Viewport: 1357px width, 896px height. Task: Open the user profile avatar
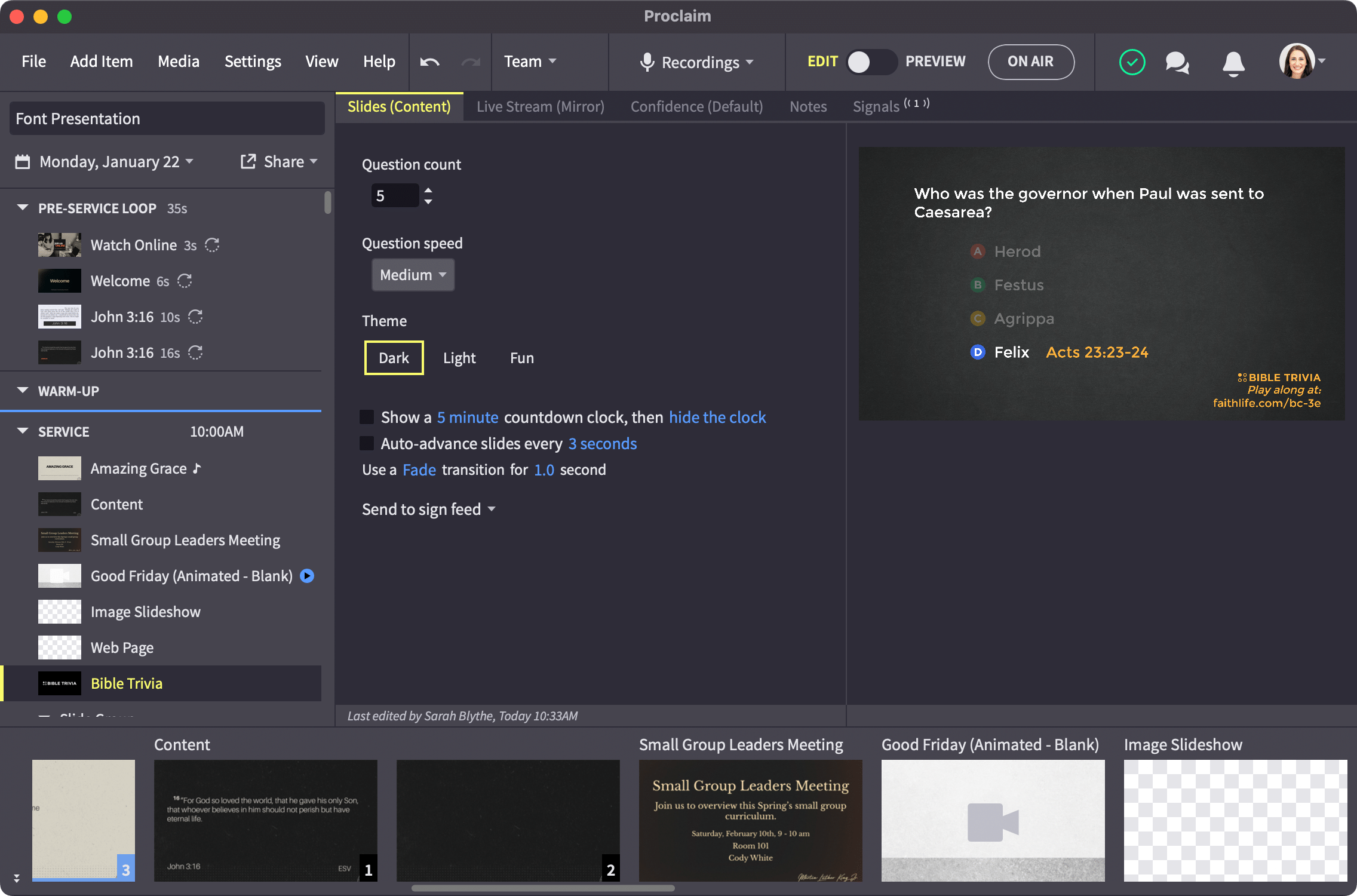click(x=1297, y=61)
